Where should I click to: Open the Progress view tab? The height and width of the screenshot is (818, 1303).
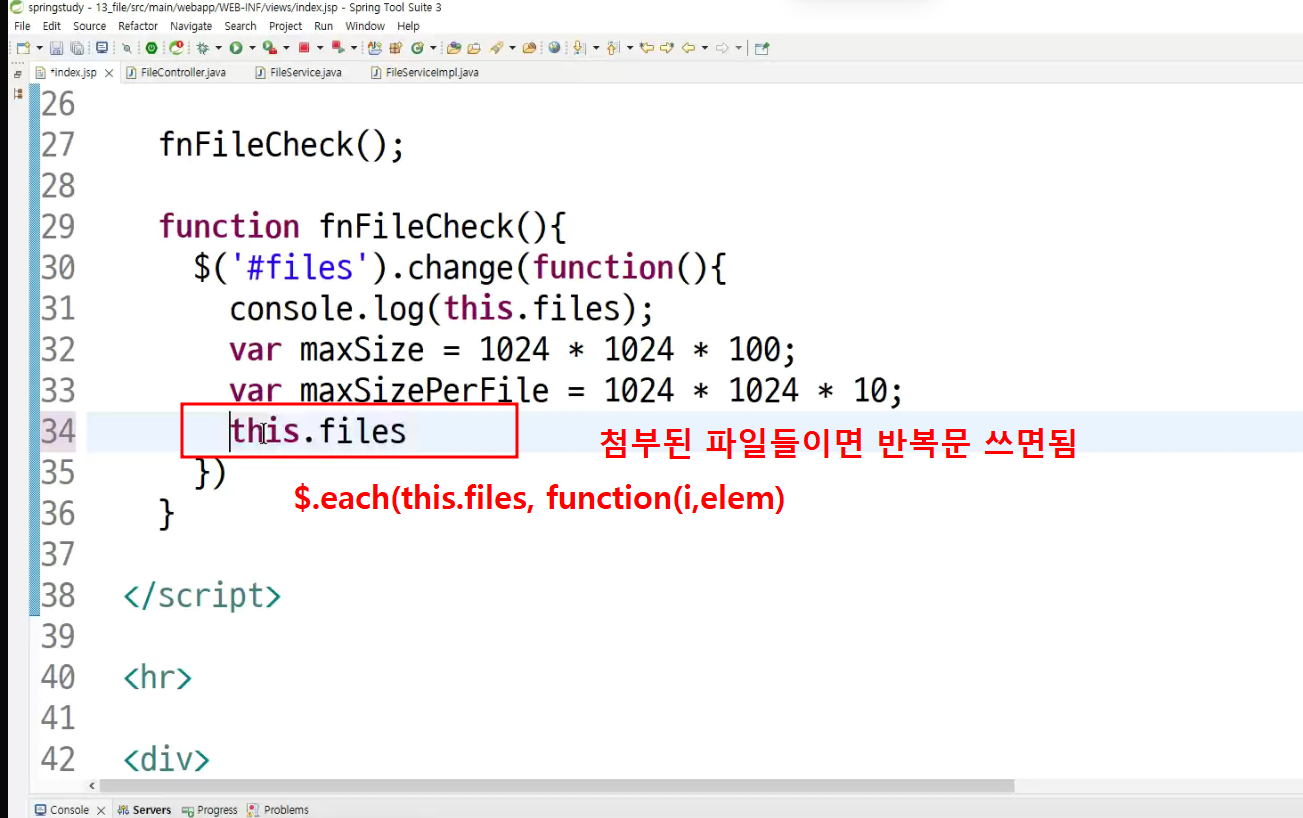[208, 810]
